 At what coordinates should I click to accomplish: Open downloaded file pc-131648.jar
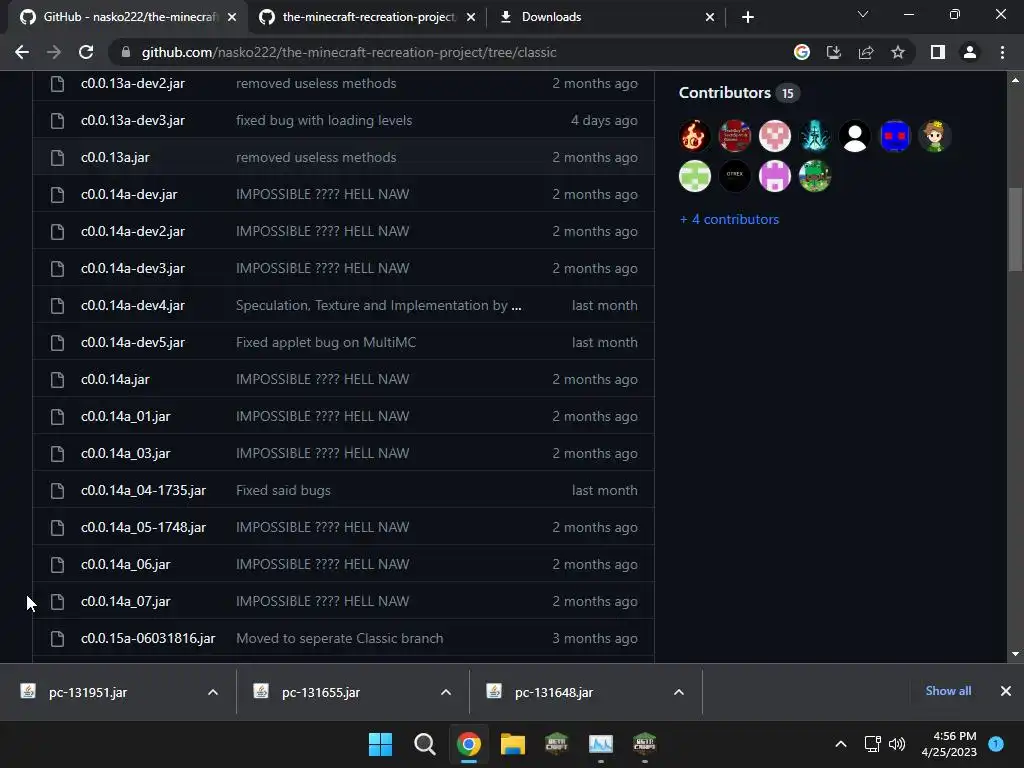[554, 693]
